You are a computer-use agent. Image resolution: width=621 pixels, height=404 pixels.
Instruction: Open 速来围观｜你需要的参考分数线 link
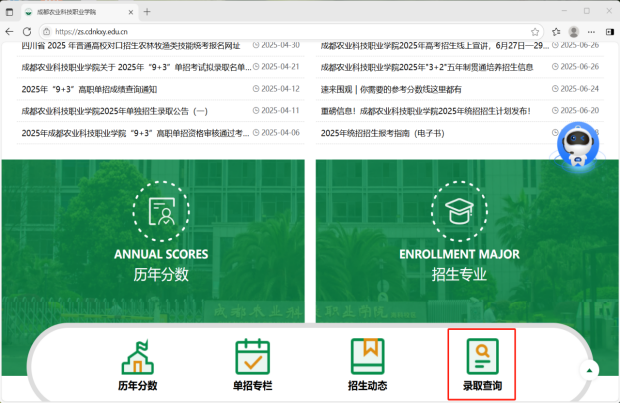pos(391,90)
